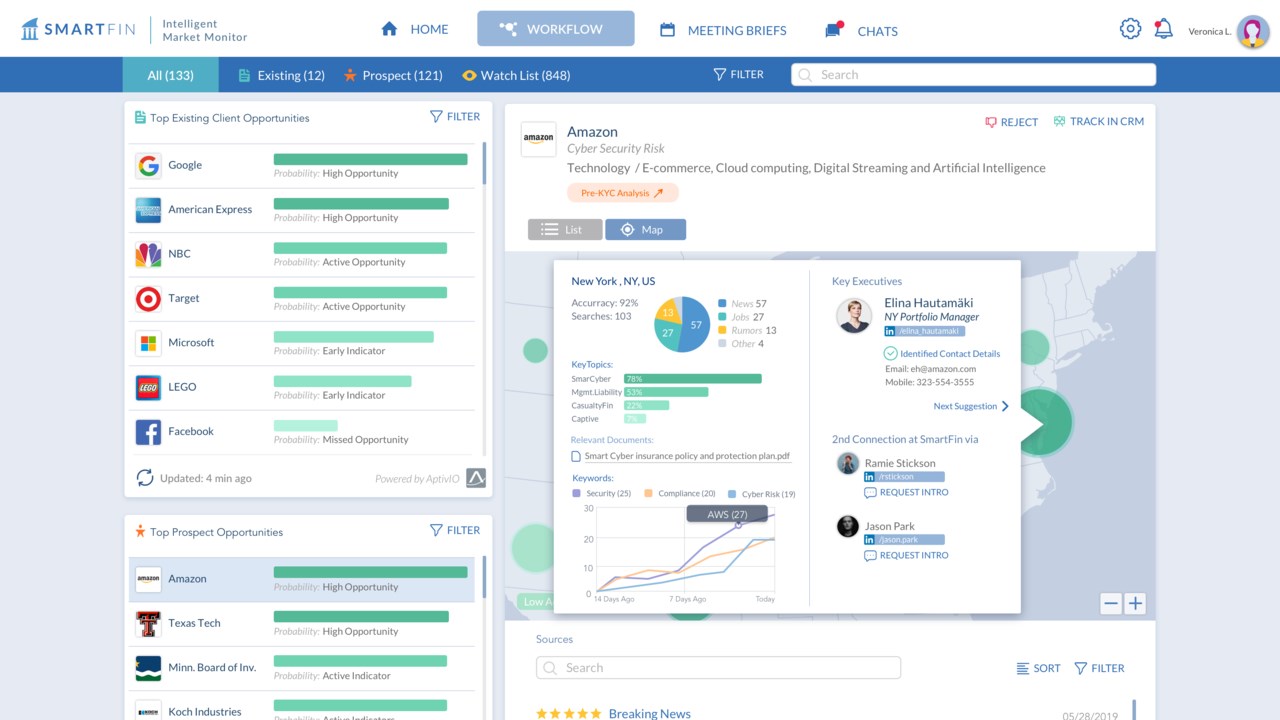This screenshot has width=1280, height=720.
Task: Select the Watch List (848) filter tab
Action: 516,75
